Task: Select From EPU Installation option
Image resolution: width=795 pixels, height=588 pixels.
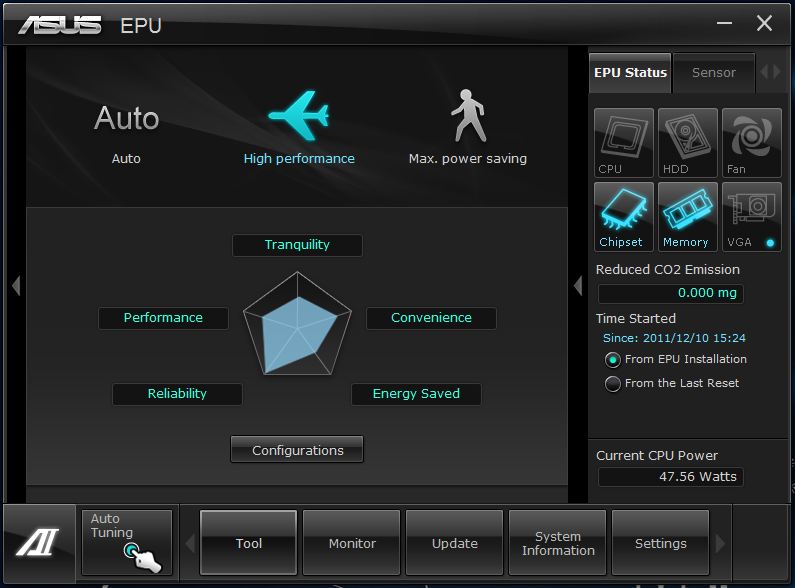Action: 612,360
